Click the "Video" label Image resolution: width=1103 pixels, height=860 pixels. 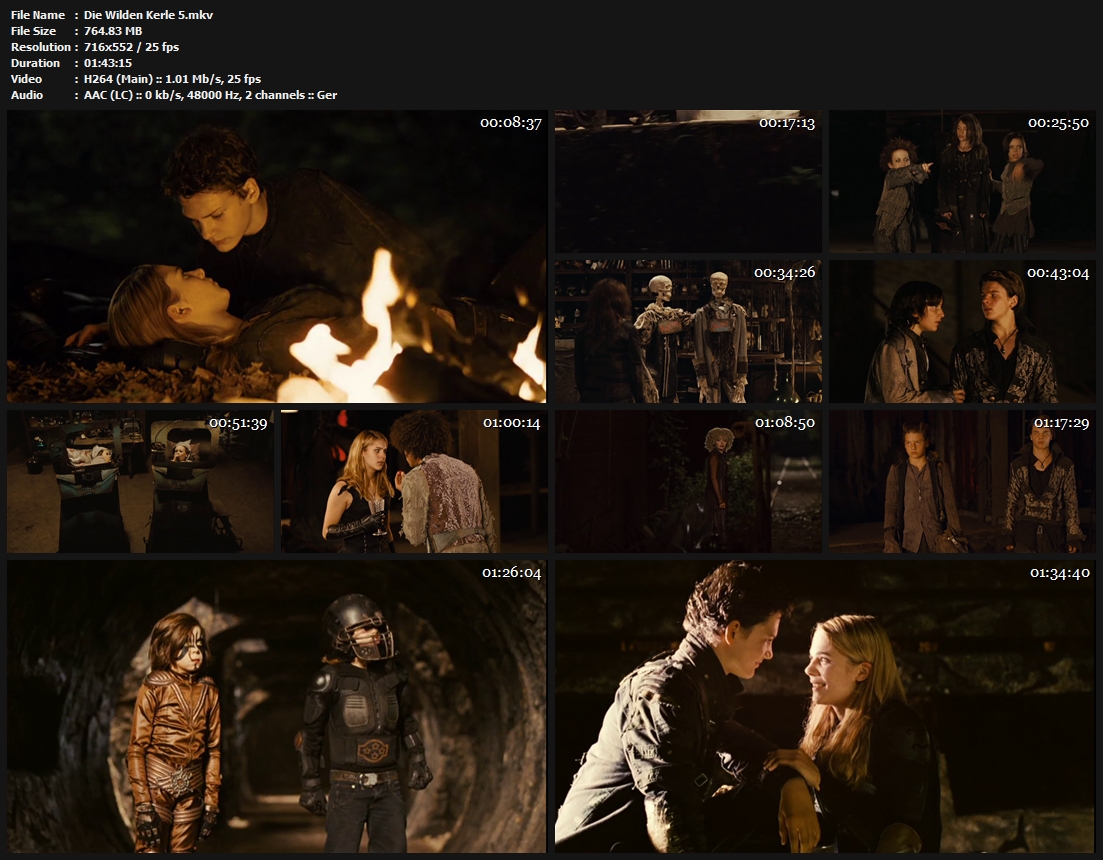pyautogui.click(x=26, y=79)
